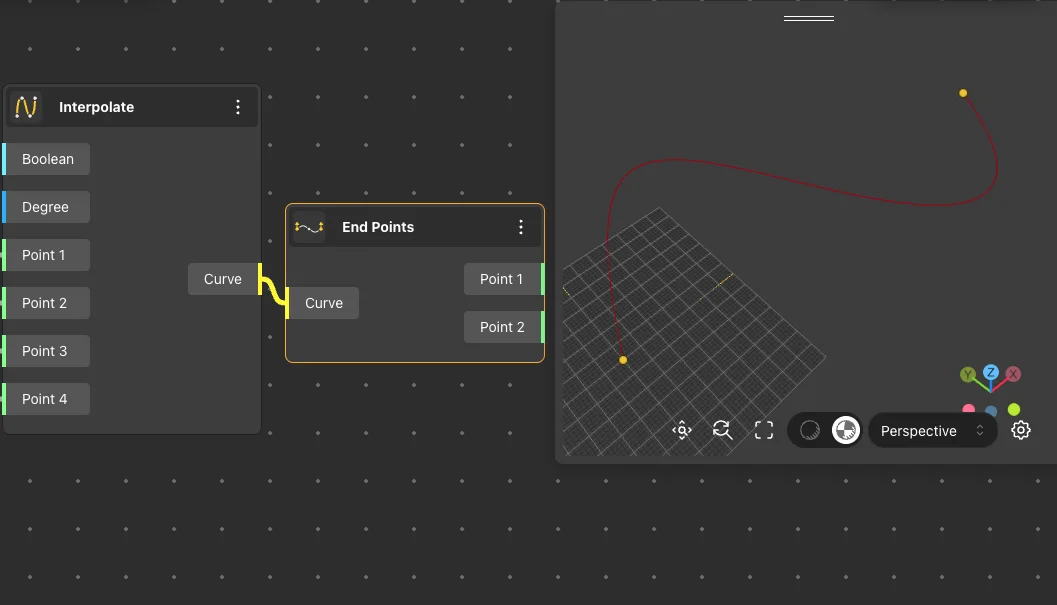Screen dimensions: 1057x605
Task: Open End Points node options menu
Action: 520,227
